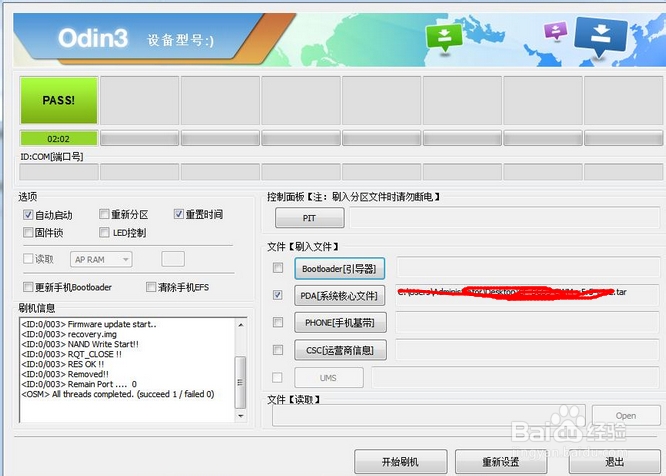Click the 开始刷机 start button
The height and width of the screenshot is (476, 666).
pos(401,462)
